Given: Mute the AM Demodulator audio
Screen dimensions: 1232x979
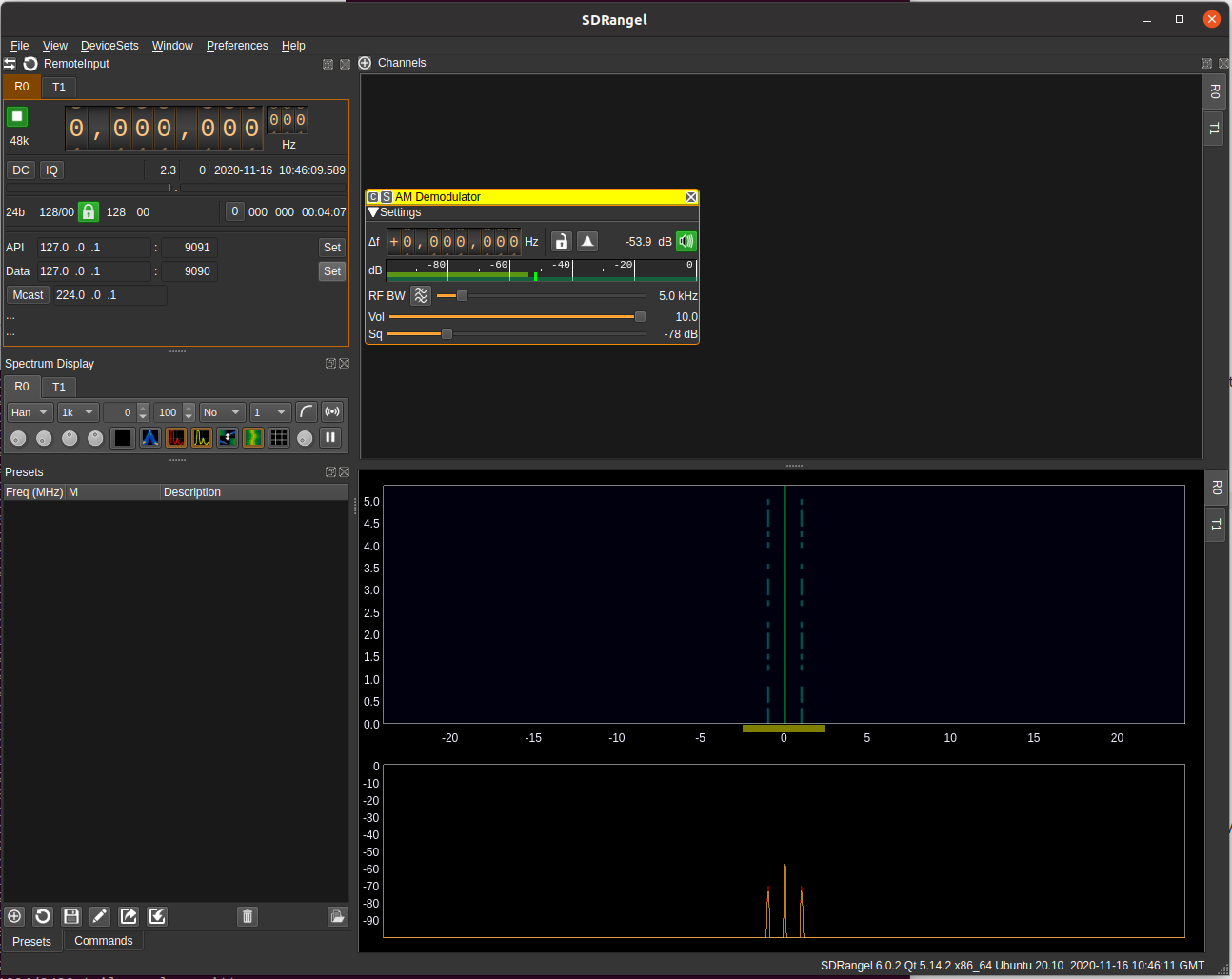Looking at the screenshot, I should (x=686, y=241).
